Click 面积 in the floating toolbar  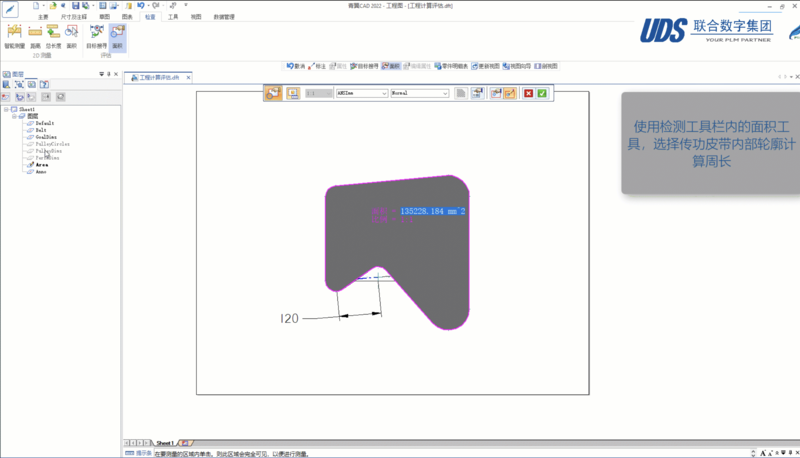tap(391, 66)
